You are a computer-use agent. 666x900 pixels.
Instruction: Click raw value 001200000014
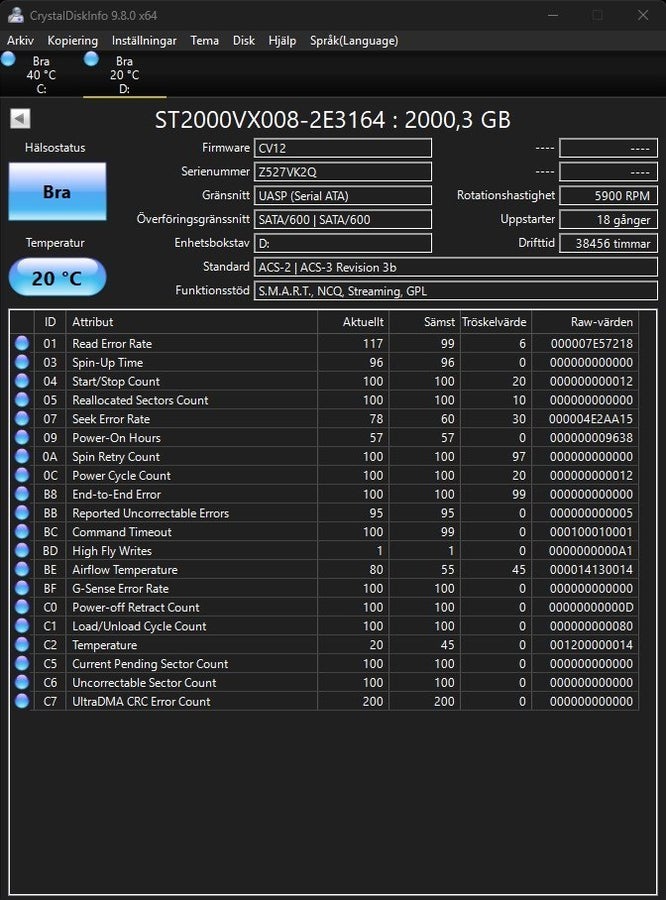(x=591, y=645)
